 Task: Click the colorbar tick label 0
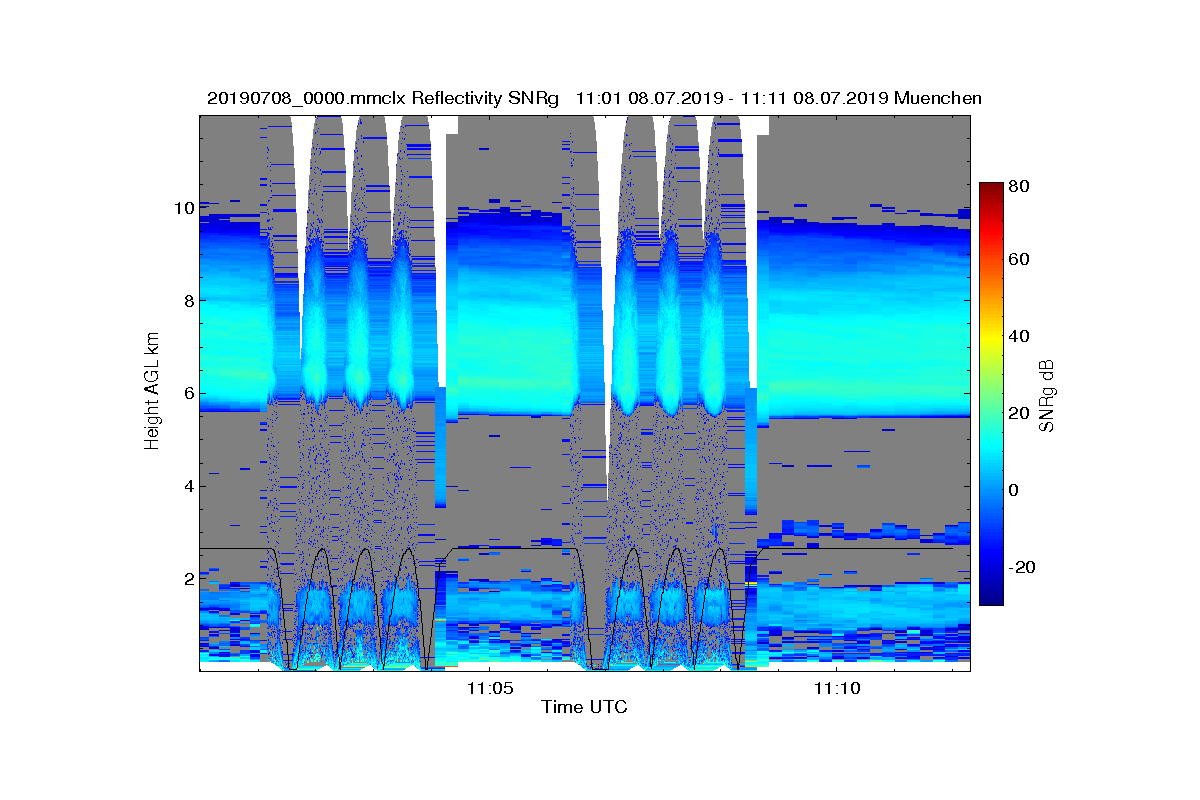click(1015, 490)
